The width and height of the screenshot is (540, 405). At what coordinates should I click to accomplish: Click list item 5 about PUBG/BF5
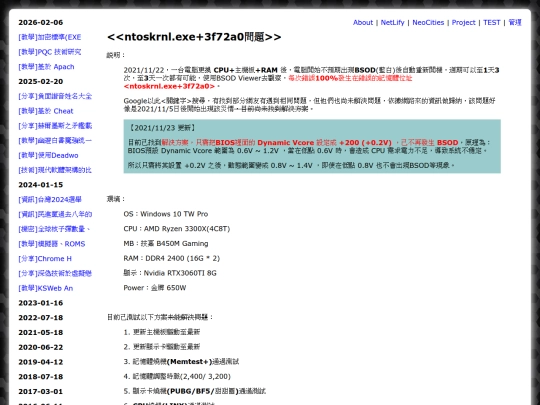pyautogui.click(x=195, y=391)
